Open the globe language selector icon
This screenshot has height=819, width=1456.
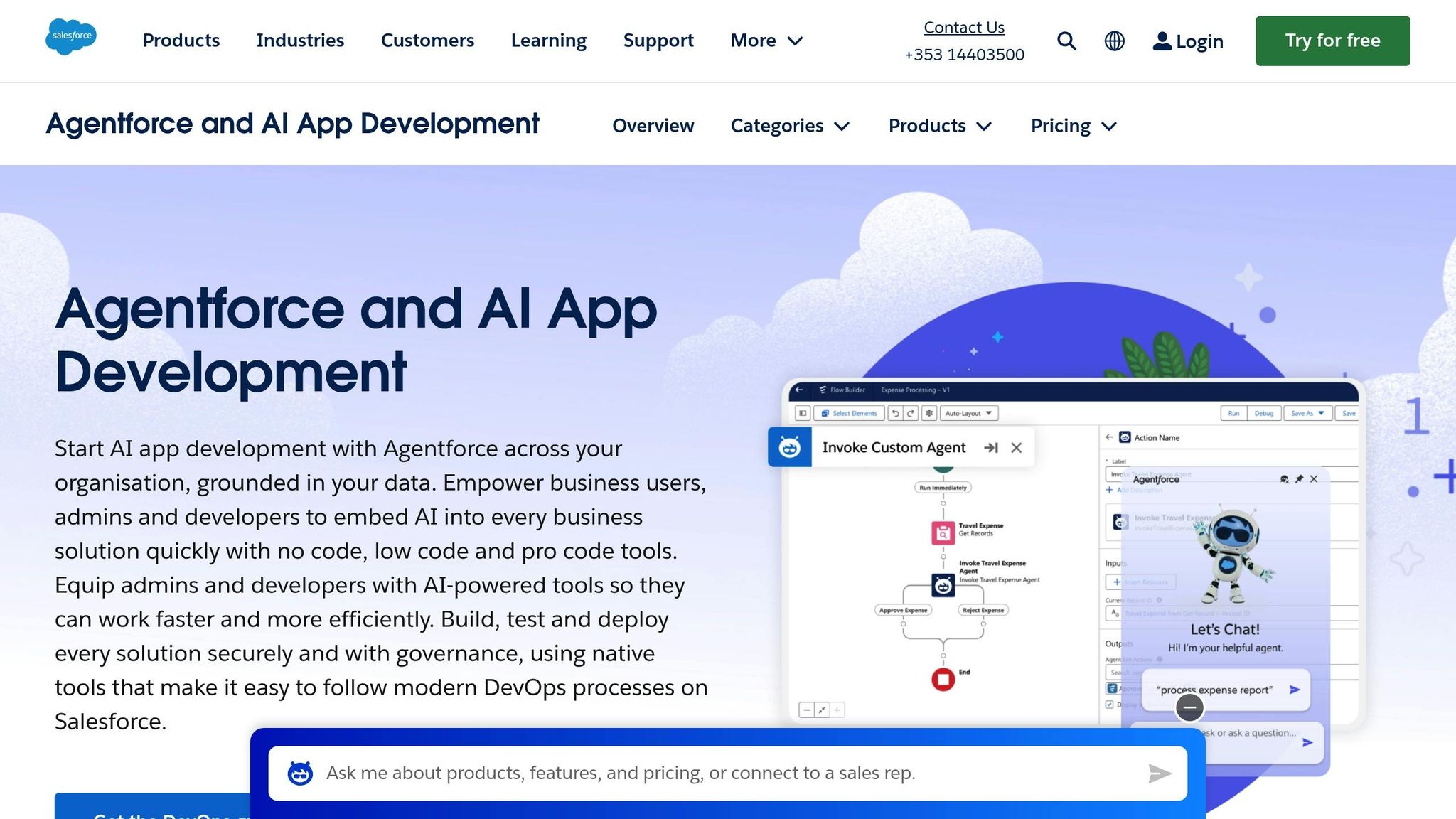[x=1115, y=41]
